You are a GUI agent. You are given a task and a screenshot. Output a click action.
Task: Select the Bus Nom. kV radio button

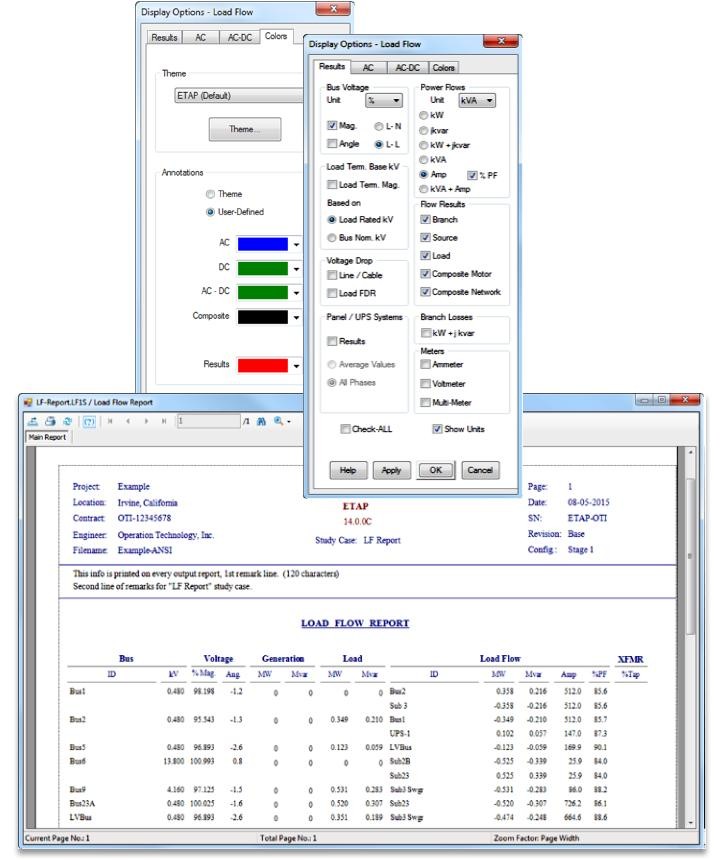point(332,238)
